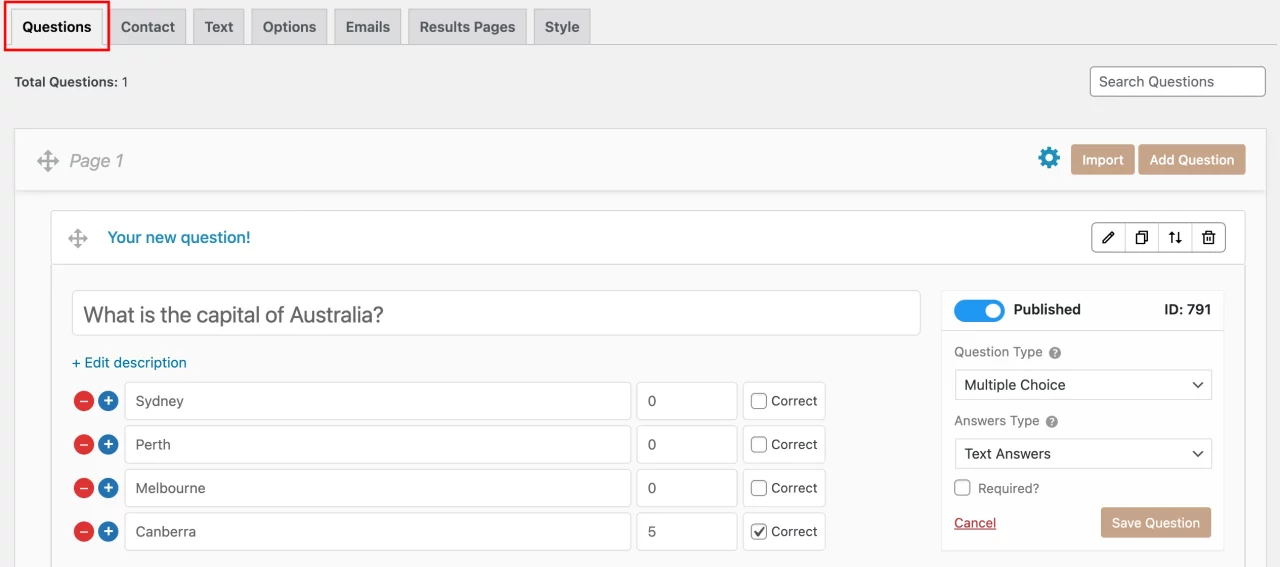Screen dimensions: 1280x567
Task: Mark Sydney as Correct
Action: click(x=759, y=401)
